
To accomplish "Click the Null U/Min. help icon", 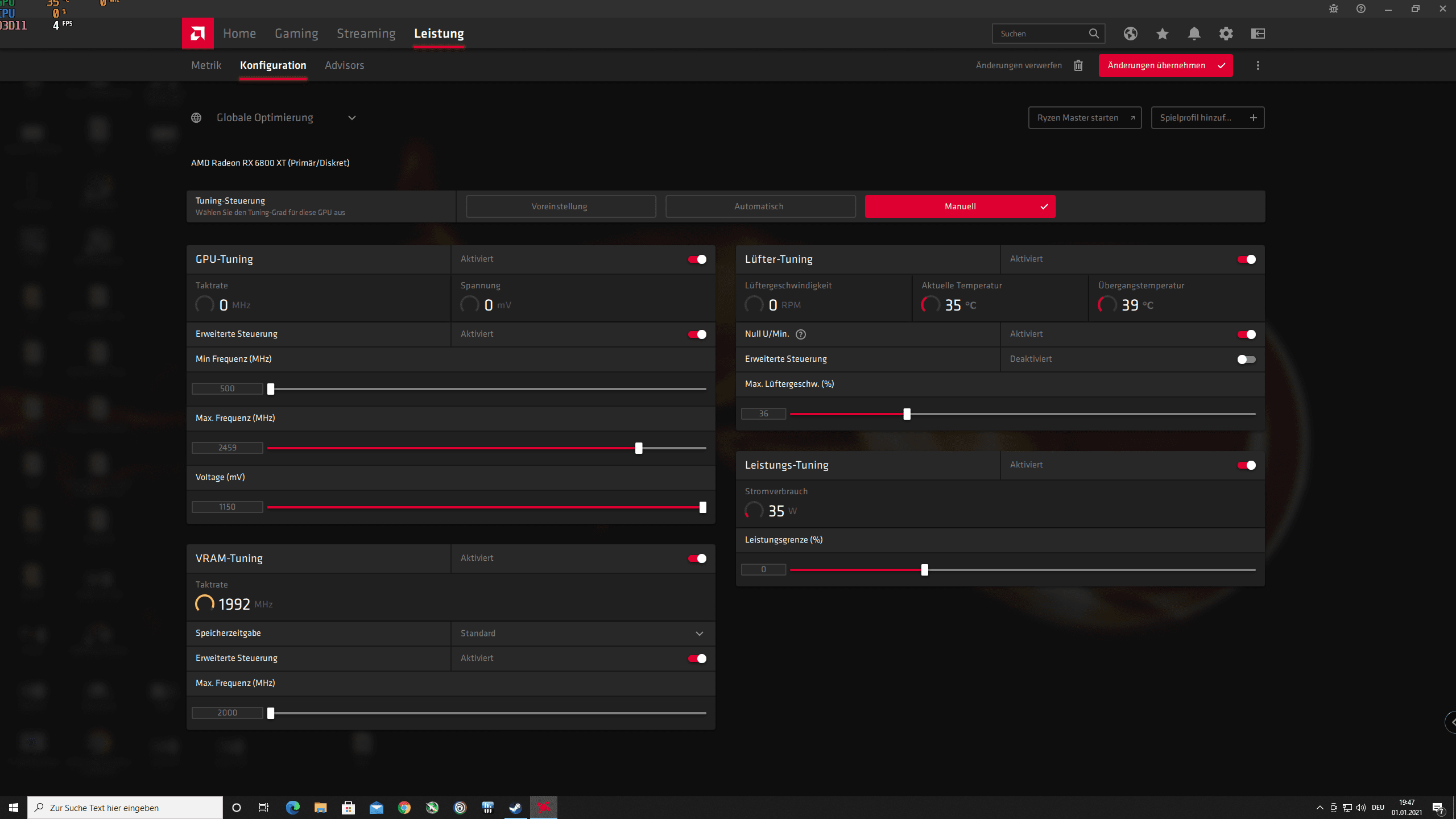I will [x=800, y=334].
